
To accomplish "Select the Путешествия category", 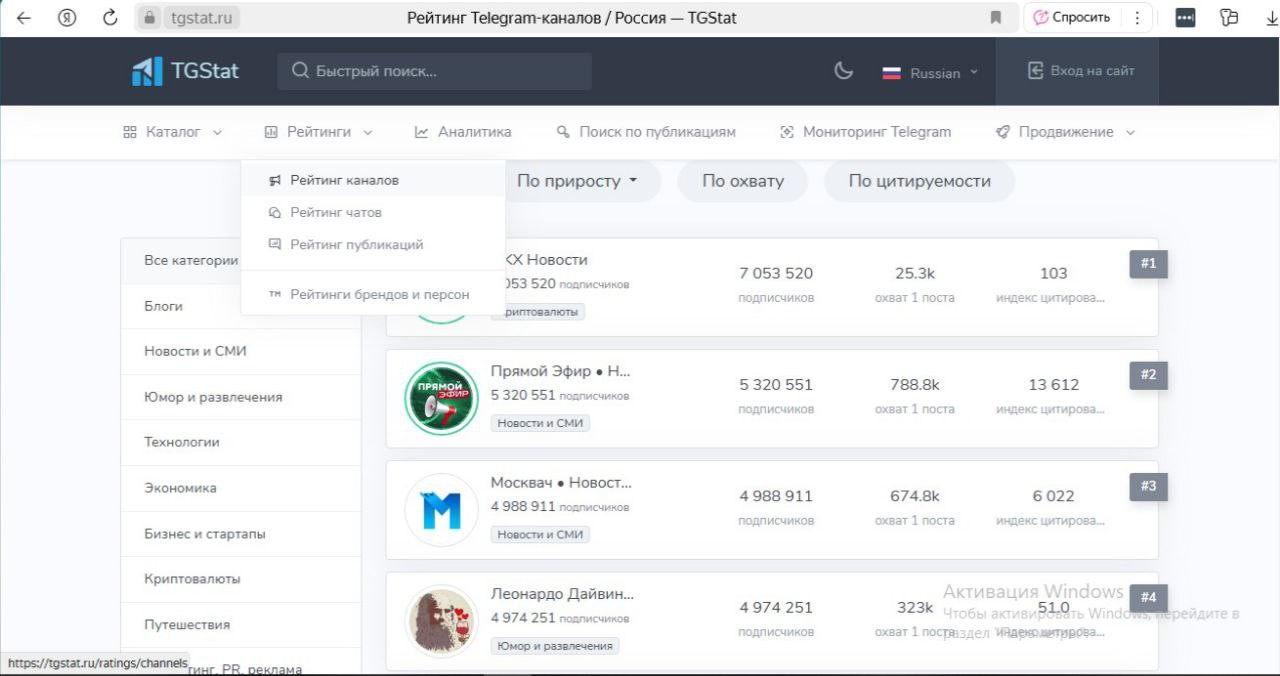I will tap(241, 624).
